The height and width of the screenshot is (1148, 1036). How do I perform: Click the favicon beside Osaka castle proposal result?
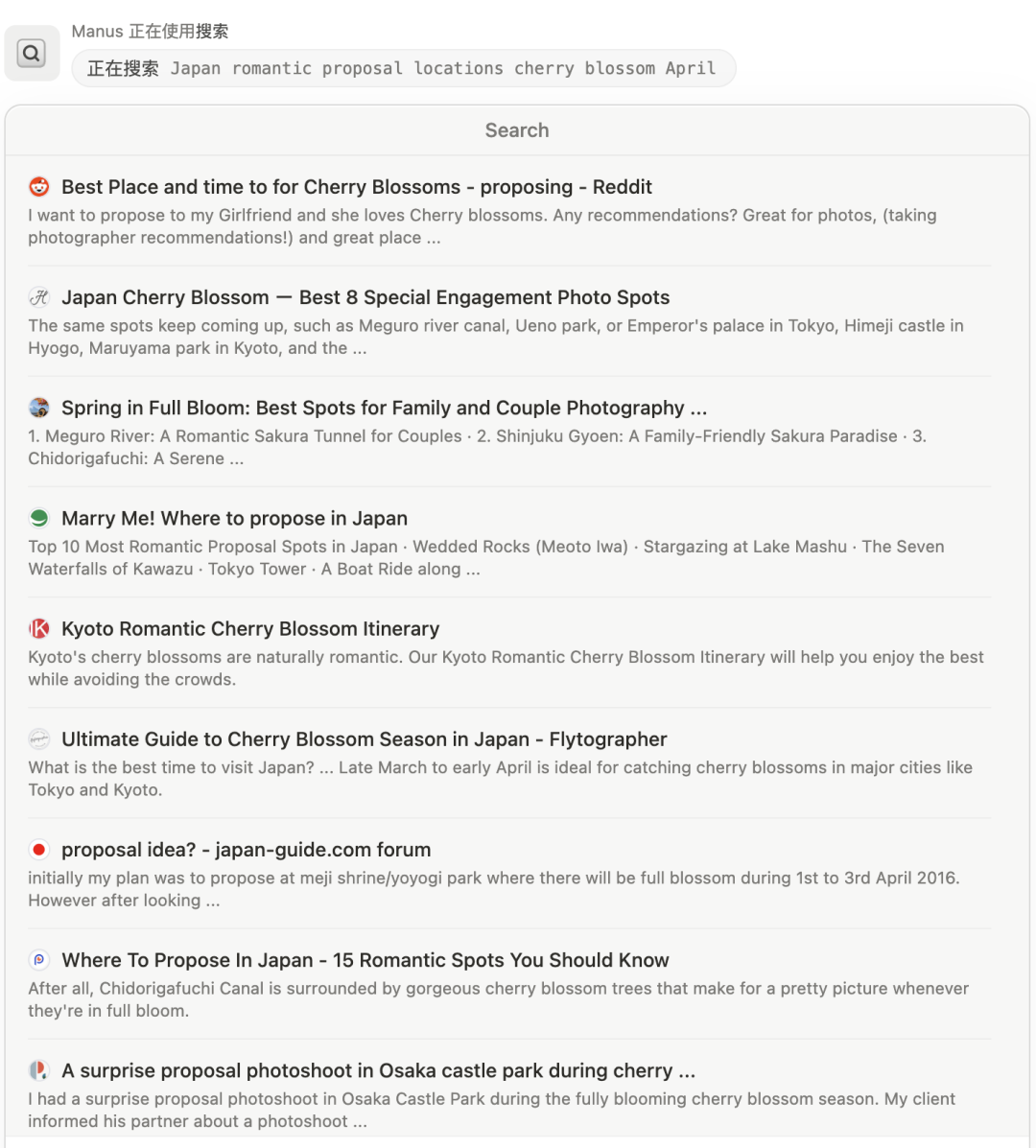click(x=38, y=1069)
